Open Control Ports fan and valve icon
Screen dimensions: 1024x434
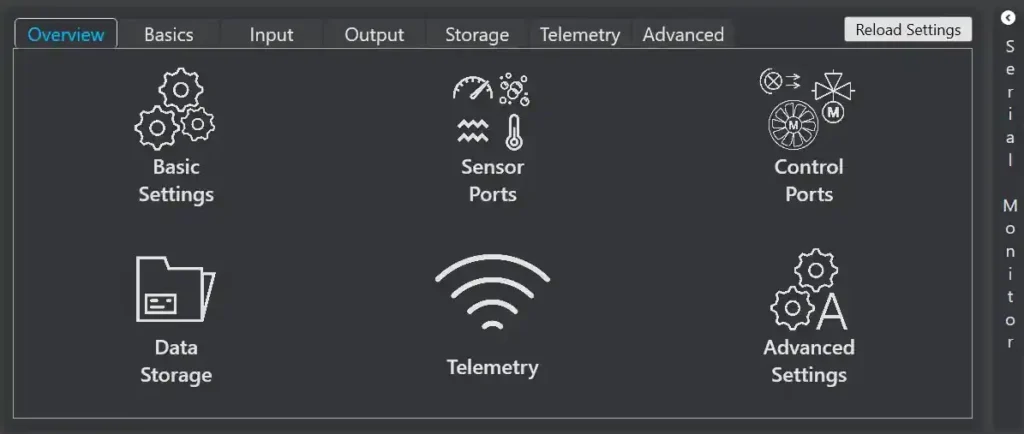click(808, 109)
